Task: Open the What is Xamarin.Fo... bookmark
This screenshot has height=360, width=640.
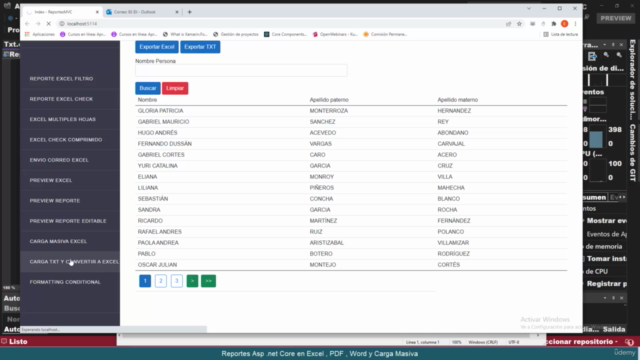Action: [x=185, y=34]
